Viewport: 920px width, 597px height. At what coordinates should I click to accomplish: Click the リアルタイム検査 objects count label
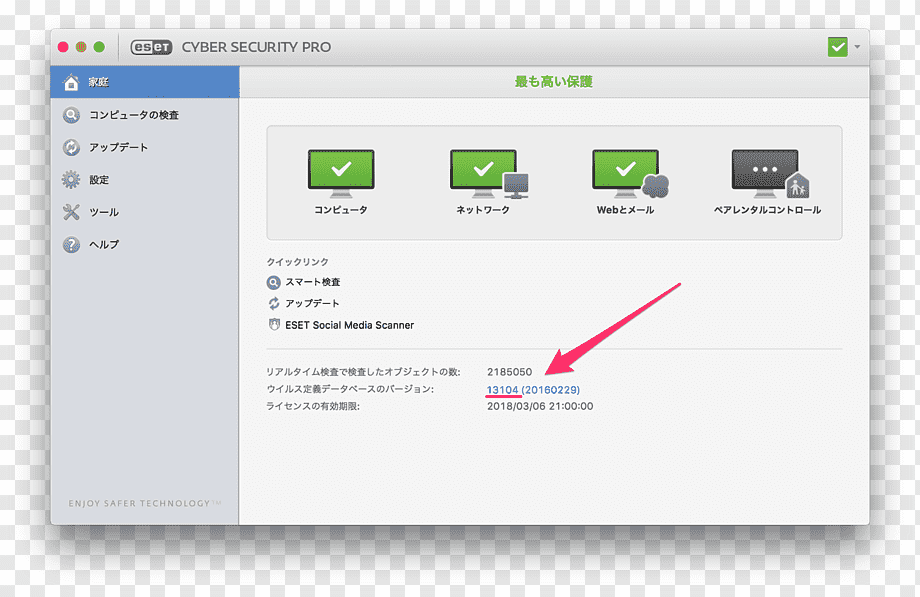point(363,372)
